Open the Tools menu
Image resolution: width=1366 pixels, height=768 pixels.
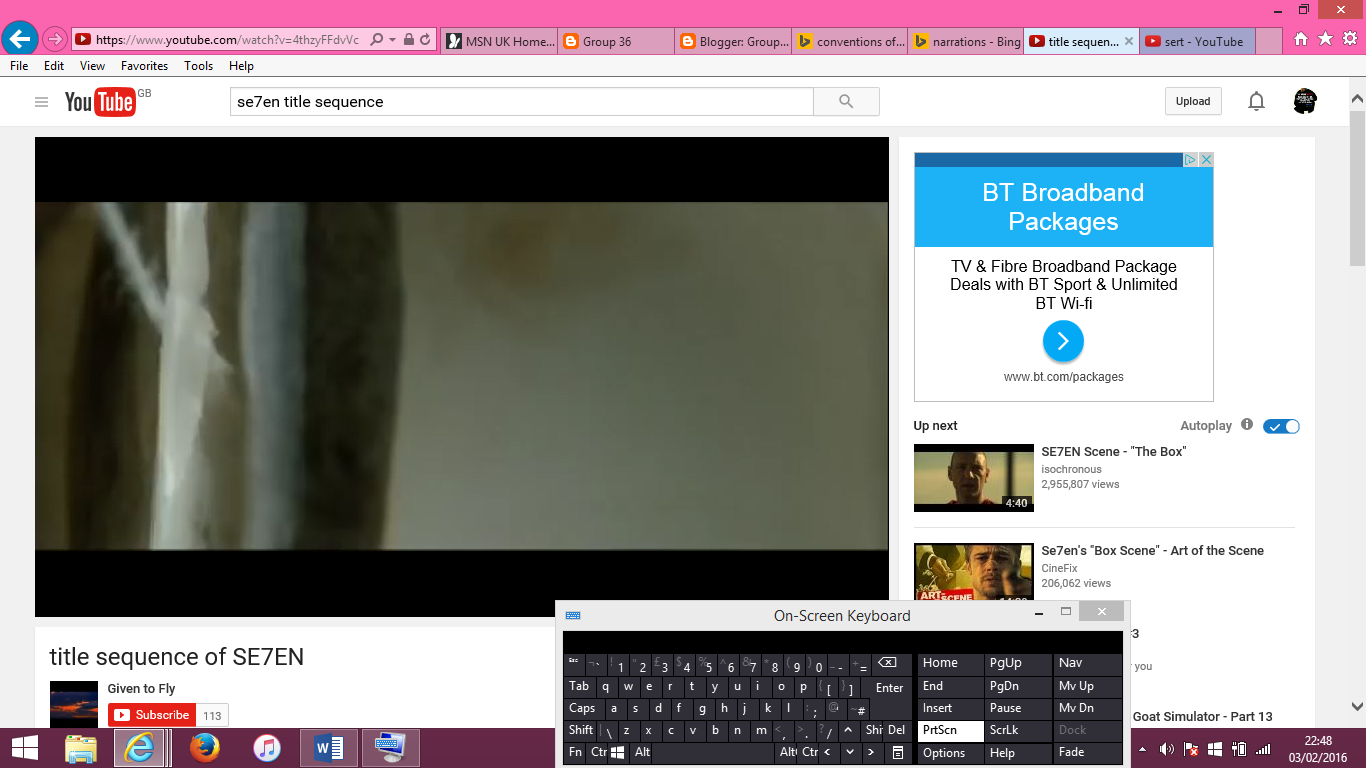(x=199, y=65)
